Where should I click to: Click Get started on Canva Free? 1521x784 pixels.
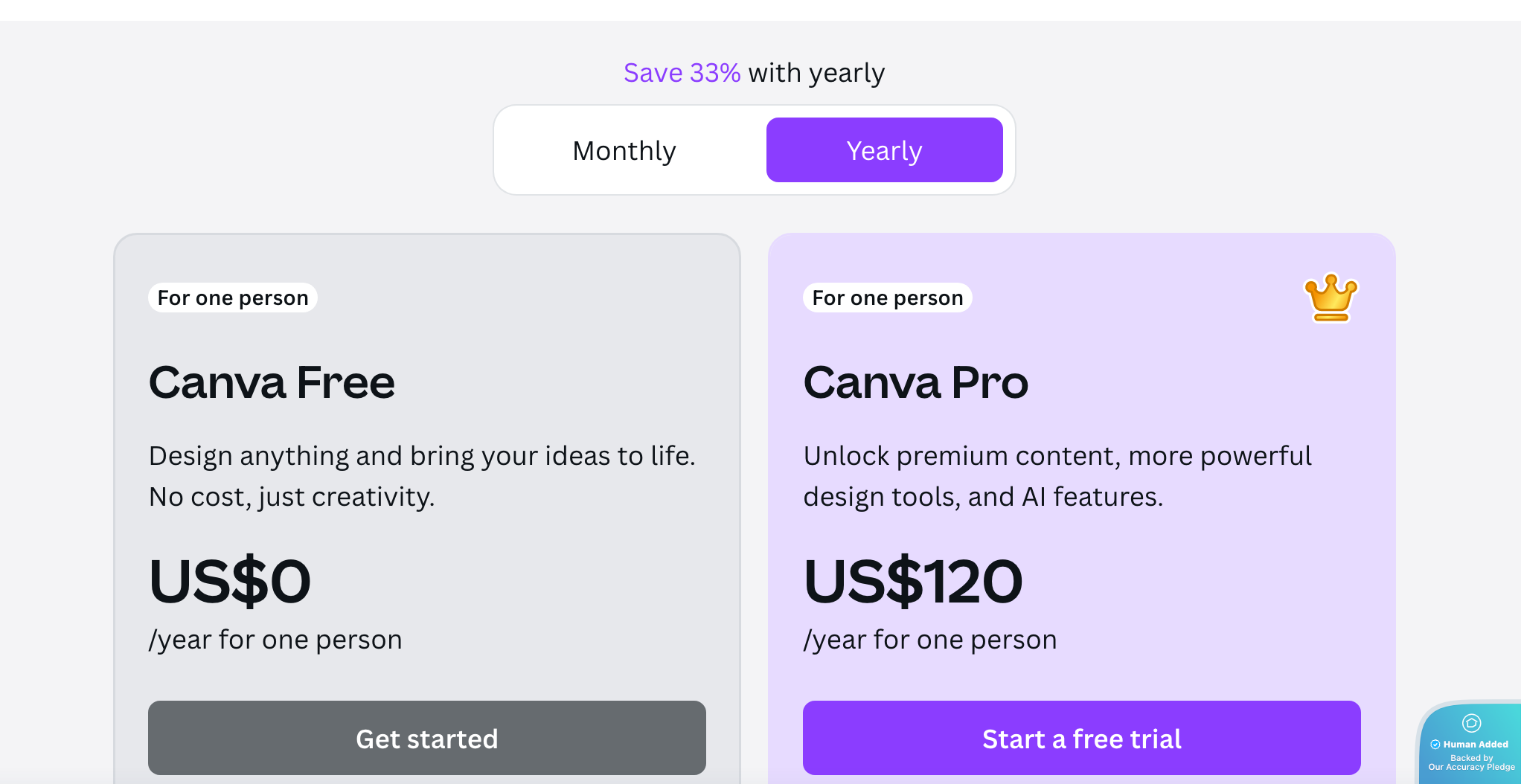(x=426, y=738)
